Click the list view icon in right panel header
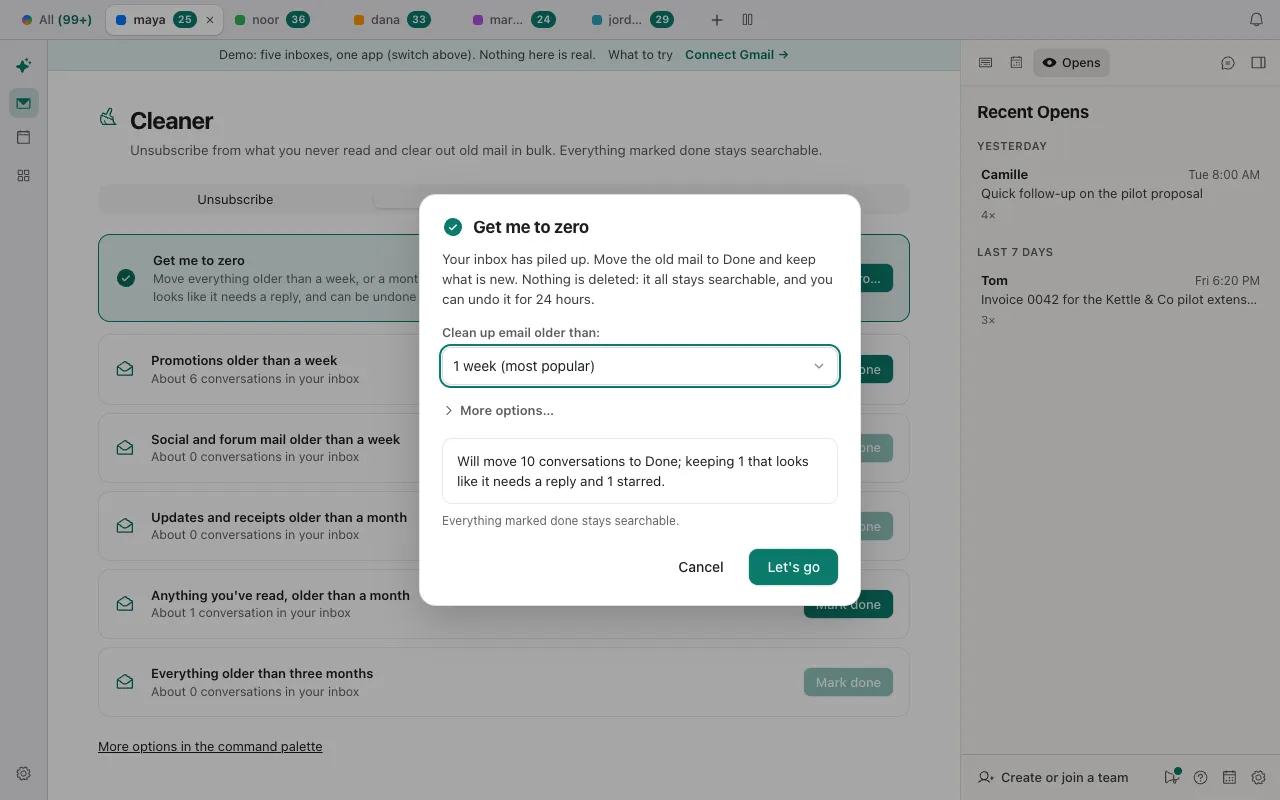The image size is (1280, 800). pyautogui.click(x=985, y=63)
